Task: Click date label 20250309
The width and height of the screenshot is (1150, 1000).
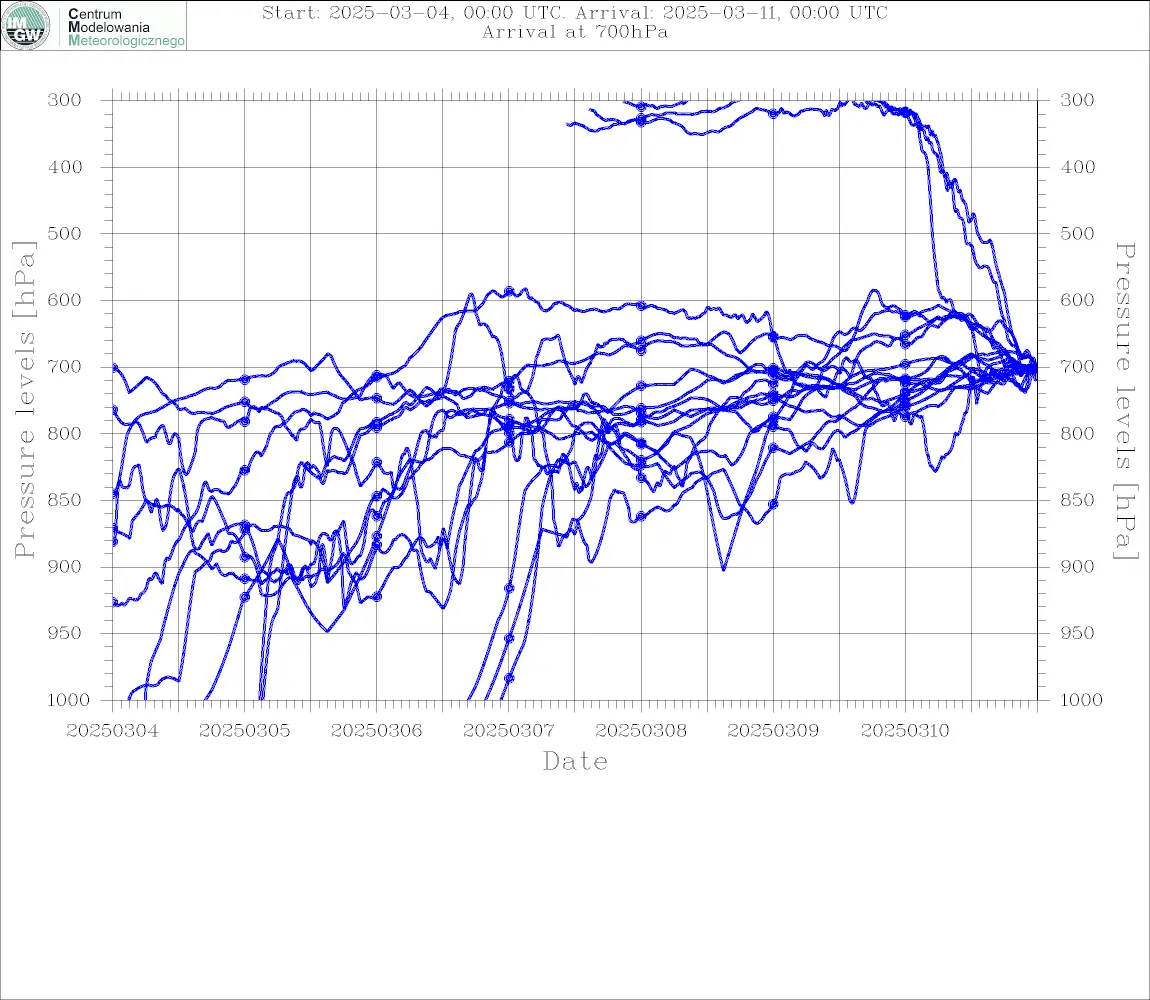Action: pyautogui.click(x=773, y=731)
